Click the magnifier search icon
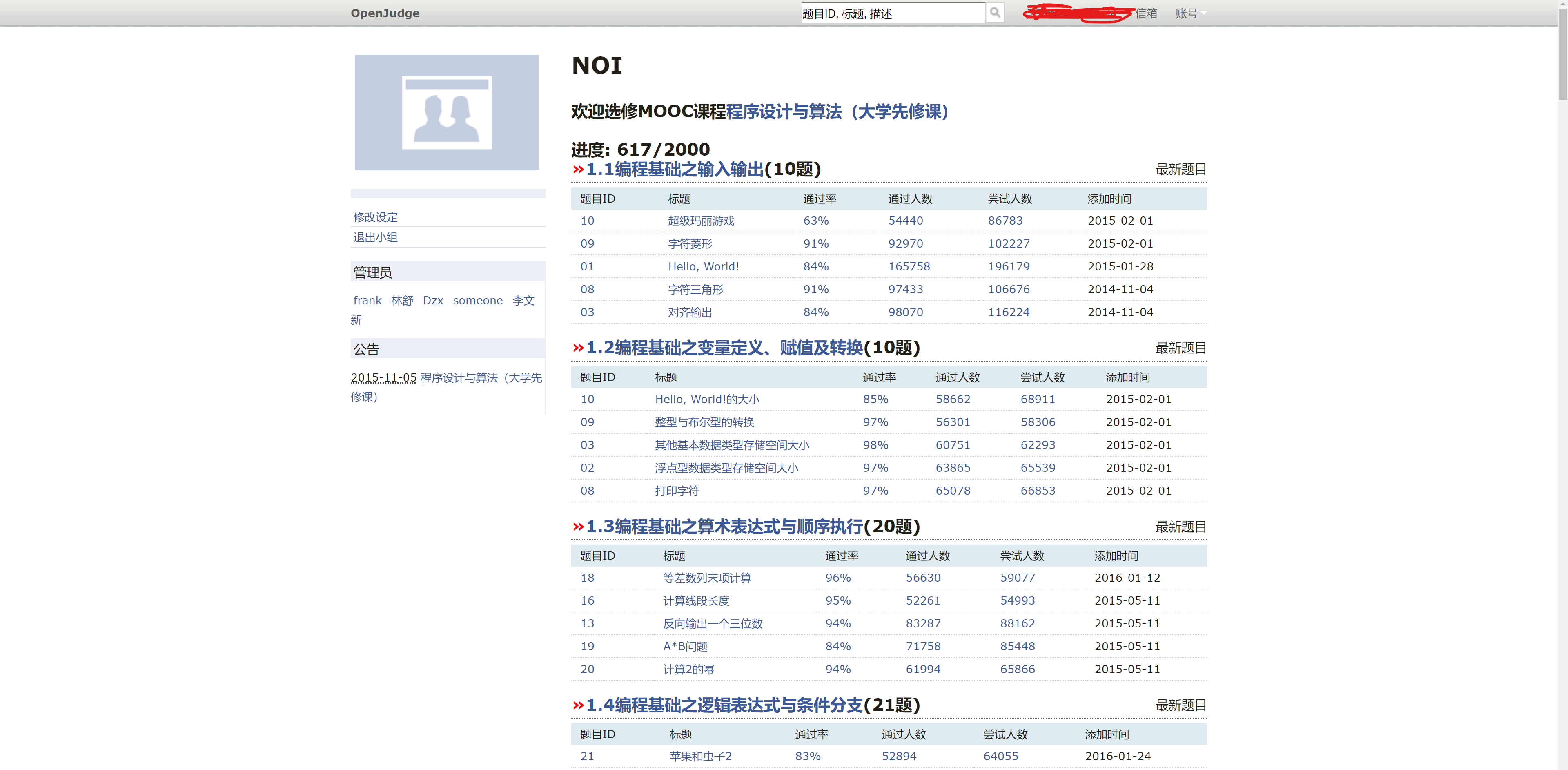The image size is (1568, 770). click(x=995, y=13)
